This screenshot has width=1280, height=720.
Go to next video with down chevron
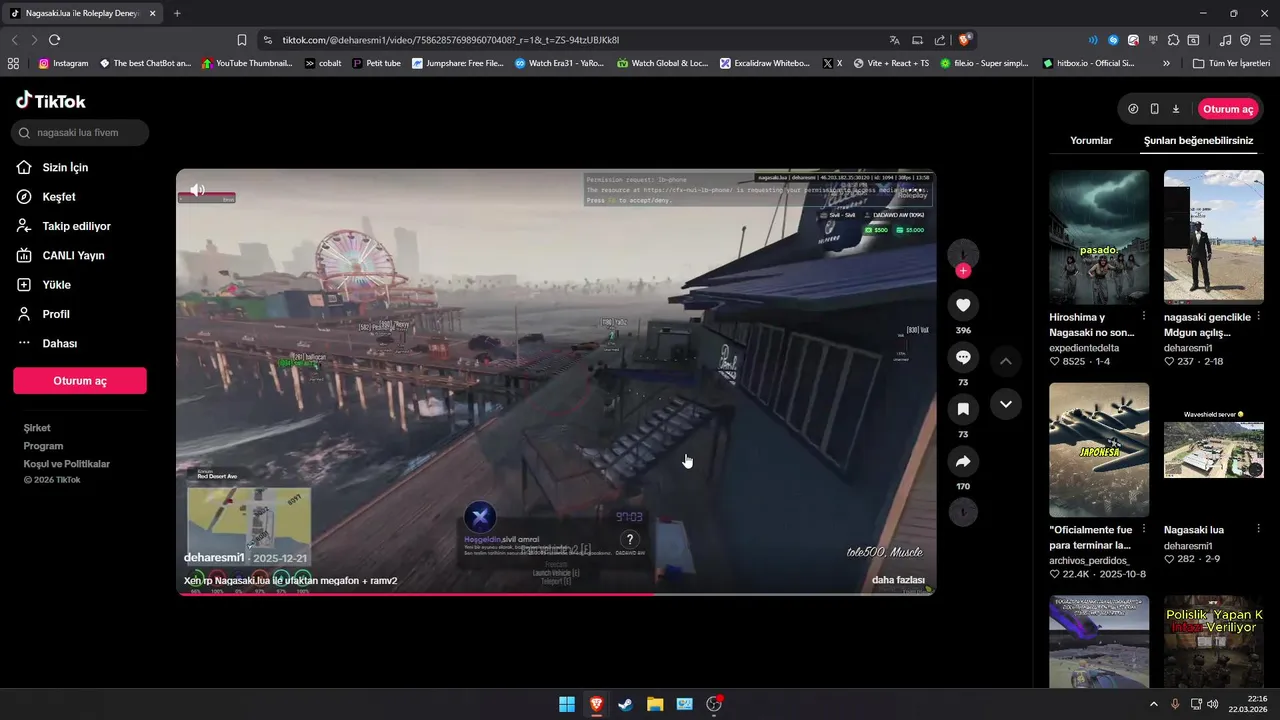tap(1006, 404)
